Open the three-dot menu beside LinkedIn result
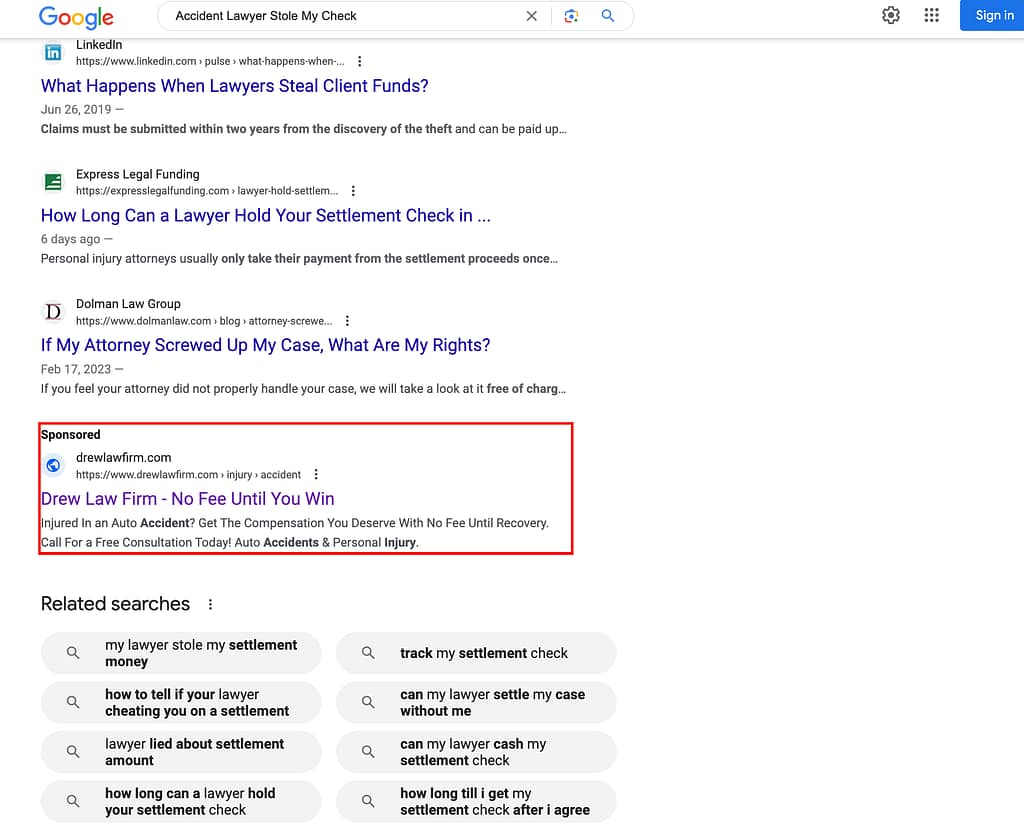 click(x=359, y=61)
